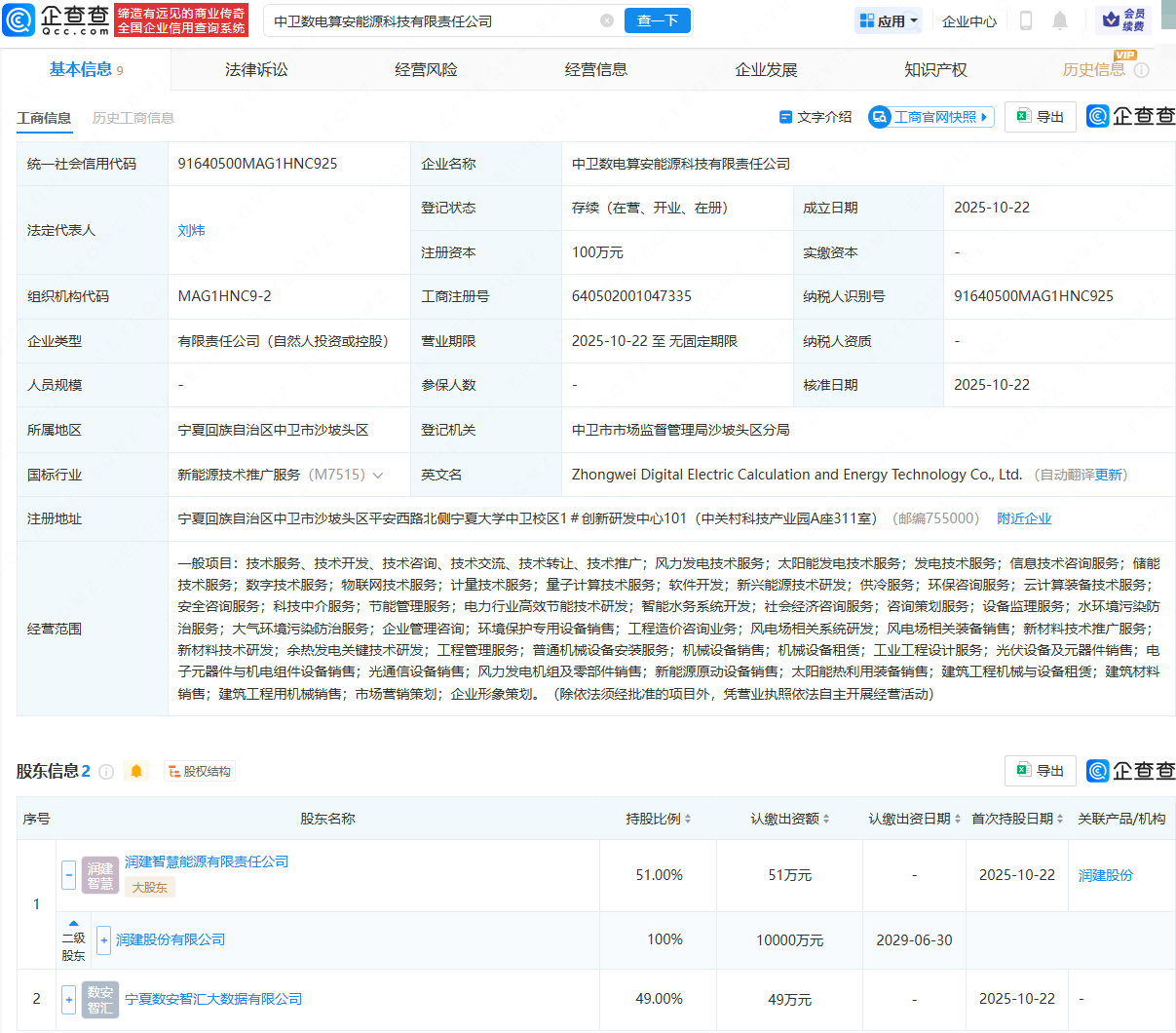Export business info with 导出 button
This screenshot has width=1176, height=1033.
[x=1041, y=117]
